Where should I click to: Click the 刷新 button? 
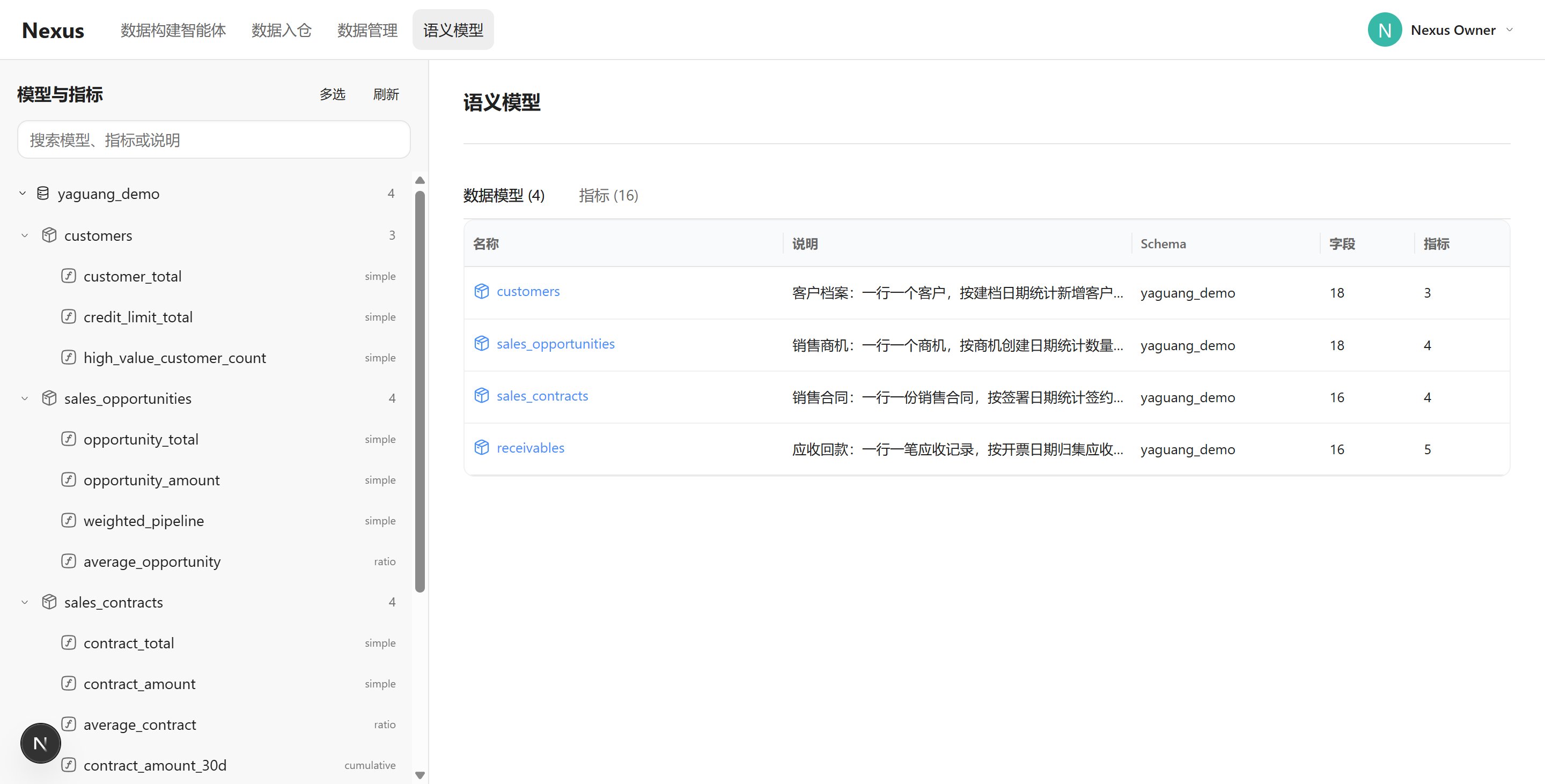386,94
